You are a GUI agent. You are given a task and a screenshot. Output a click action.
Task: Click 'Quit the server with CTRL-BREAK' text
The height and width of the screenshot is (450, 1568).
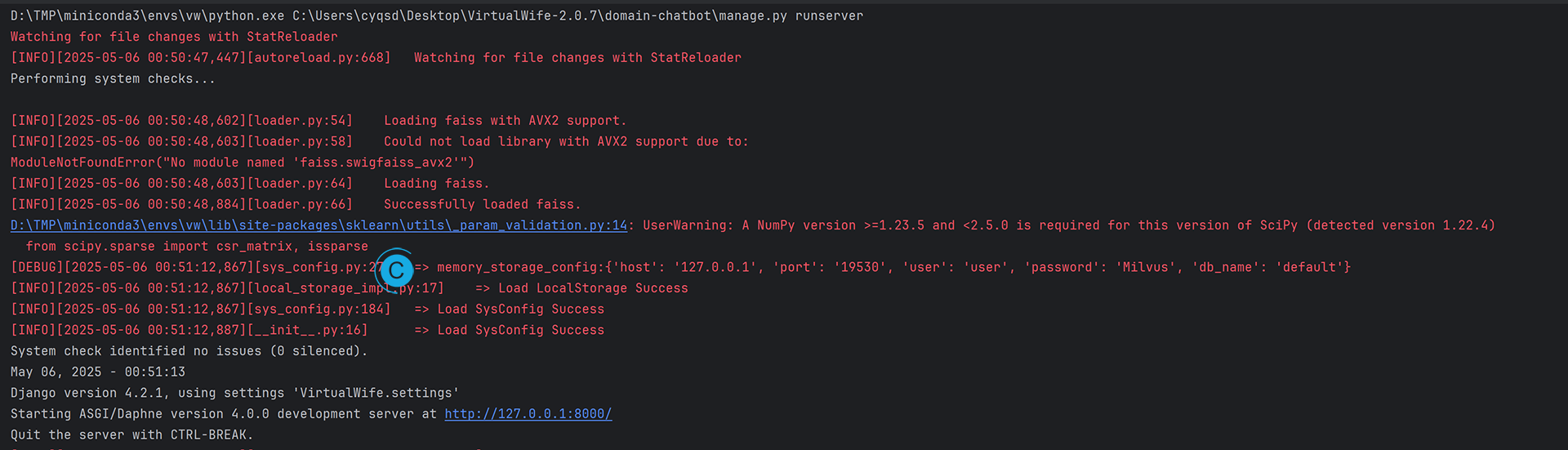(x=131, y=435)
